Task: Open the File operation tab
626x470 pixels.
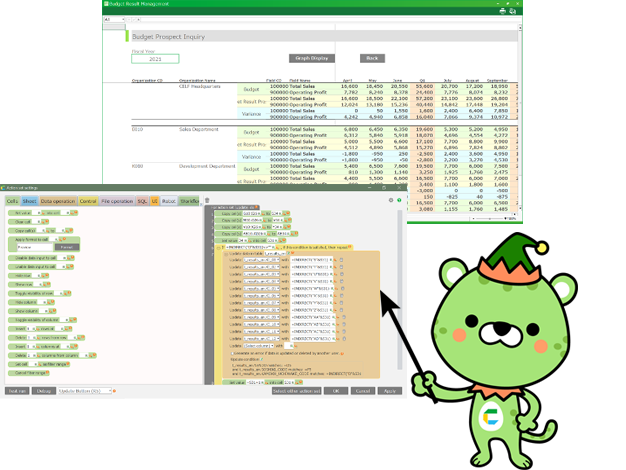Action: pos(117,201)
